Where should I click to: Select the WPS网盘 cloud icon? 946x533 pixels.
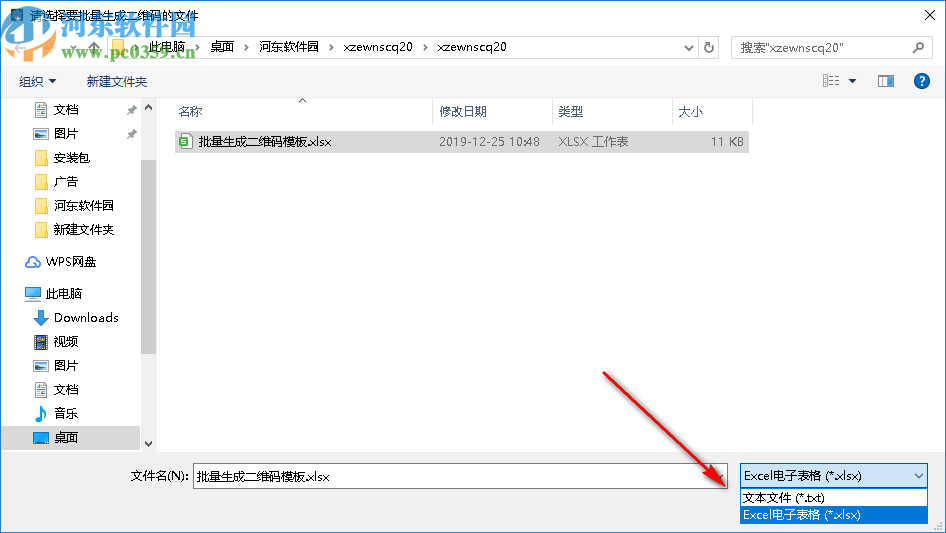32,262
